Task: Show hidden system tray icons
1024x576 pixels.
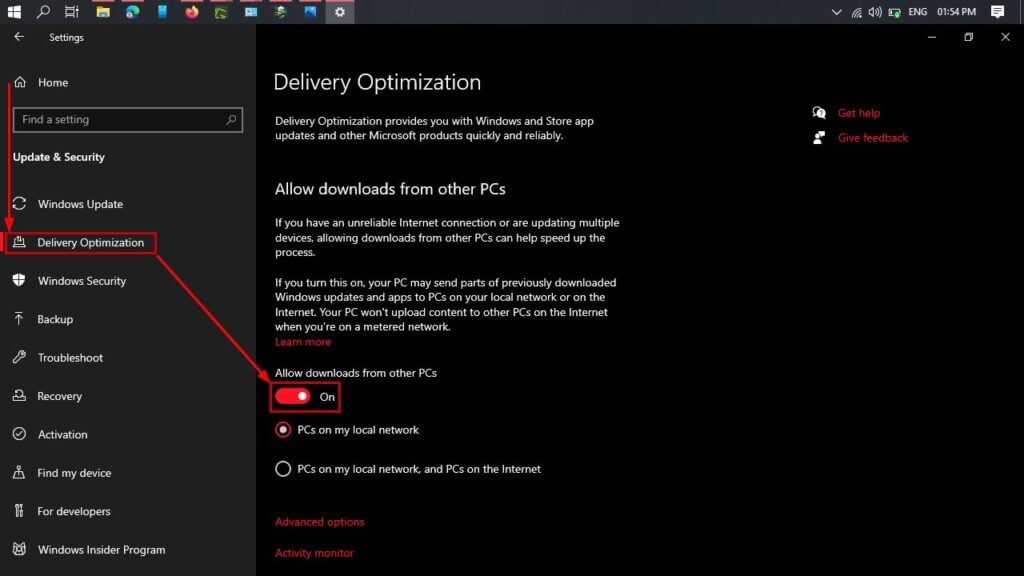Action: (x=836, y=12)
